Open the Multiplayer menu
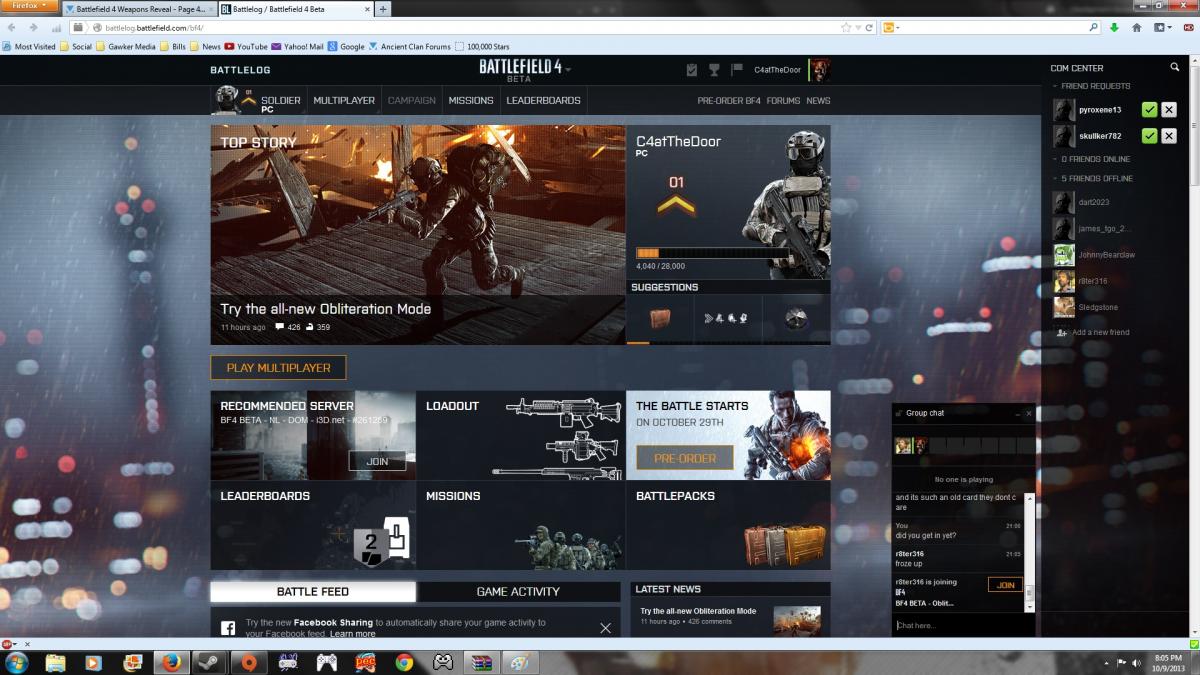This screenshot has height=675, width=1200. pos(344,100)
